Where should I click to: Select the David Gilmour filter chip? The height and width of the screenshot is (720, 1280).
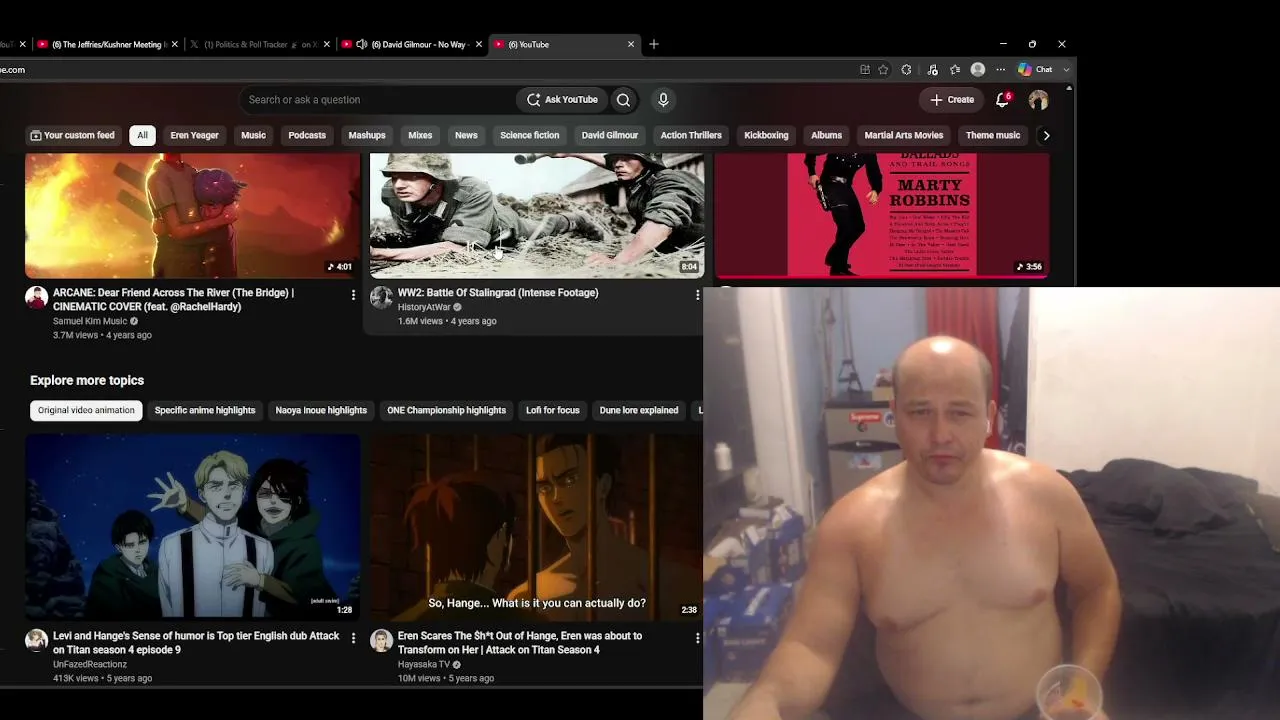click(610, 135)
